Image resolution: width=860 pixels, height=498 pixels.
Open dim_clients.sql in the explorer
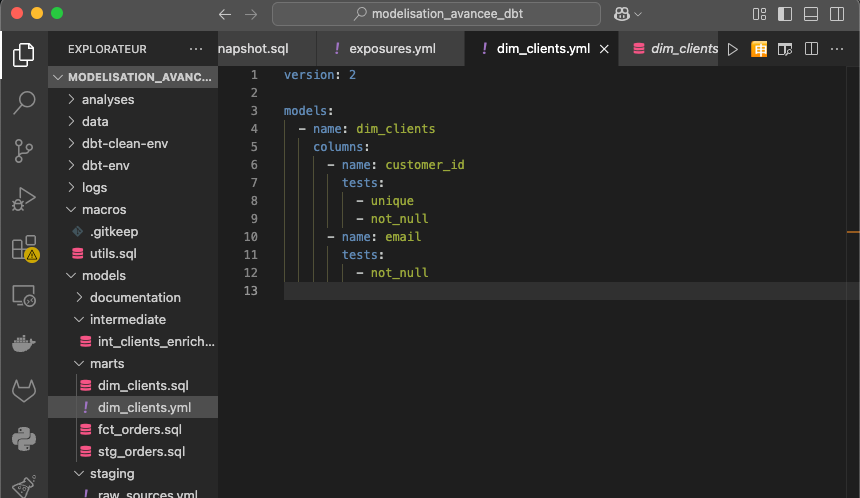tap(133, 386)
